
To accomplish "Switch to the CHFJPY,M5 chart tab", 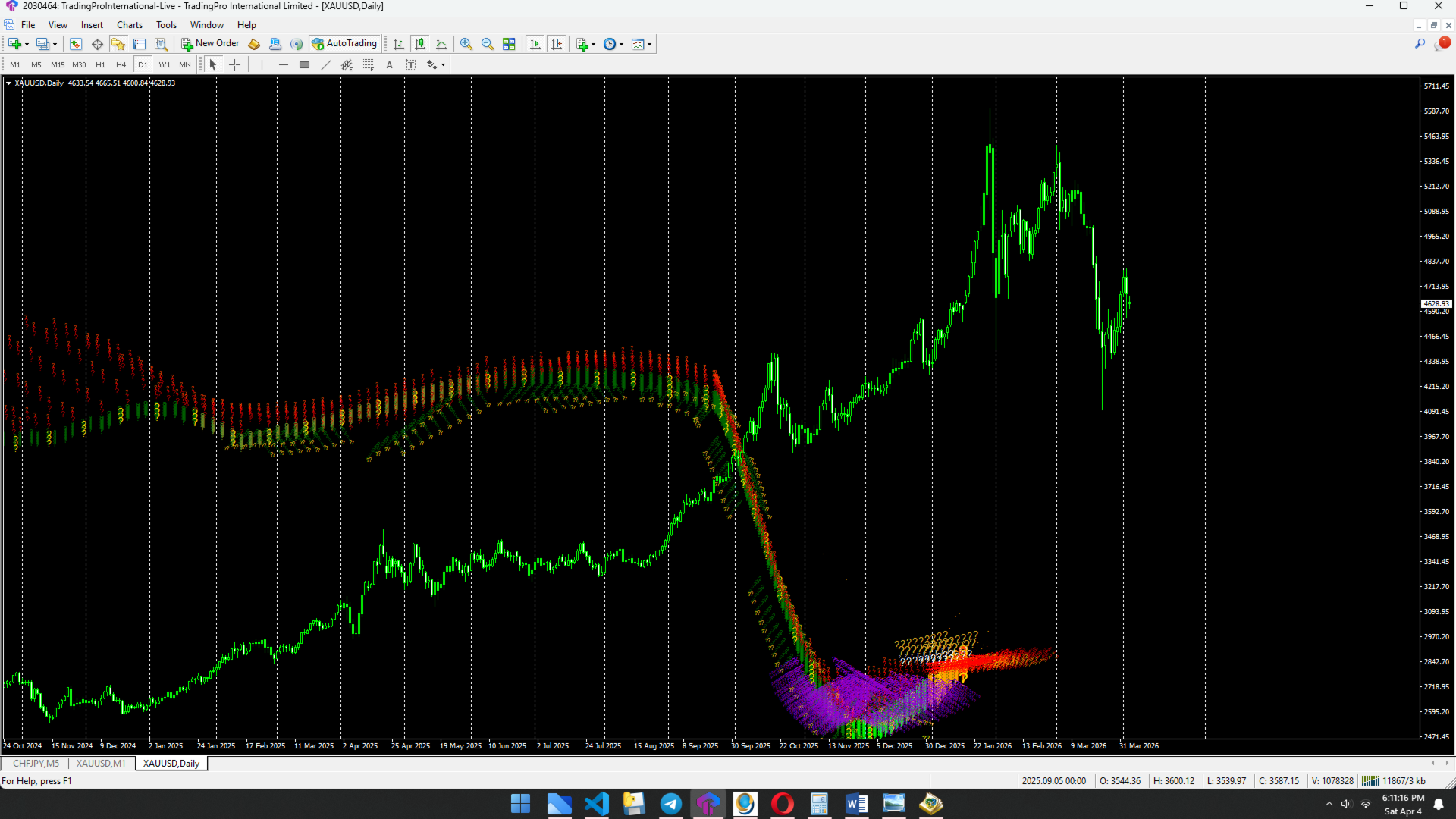I will pyautogui.click(x=36, y=764).
